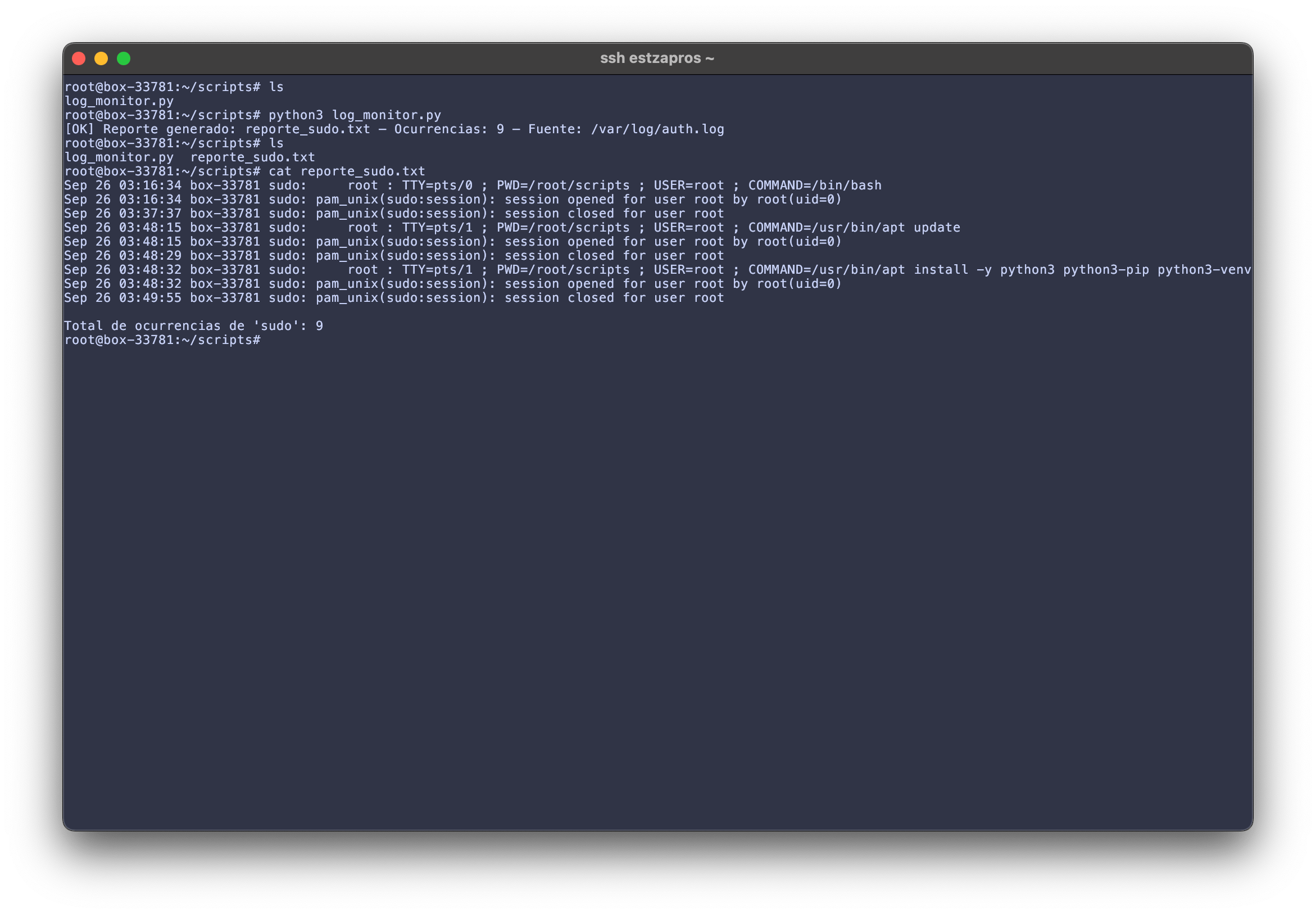Viewport: 1316px width, 914px height.
Task: Click 'TTY=pts/0' in the first log line
Action: [437, 185]
